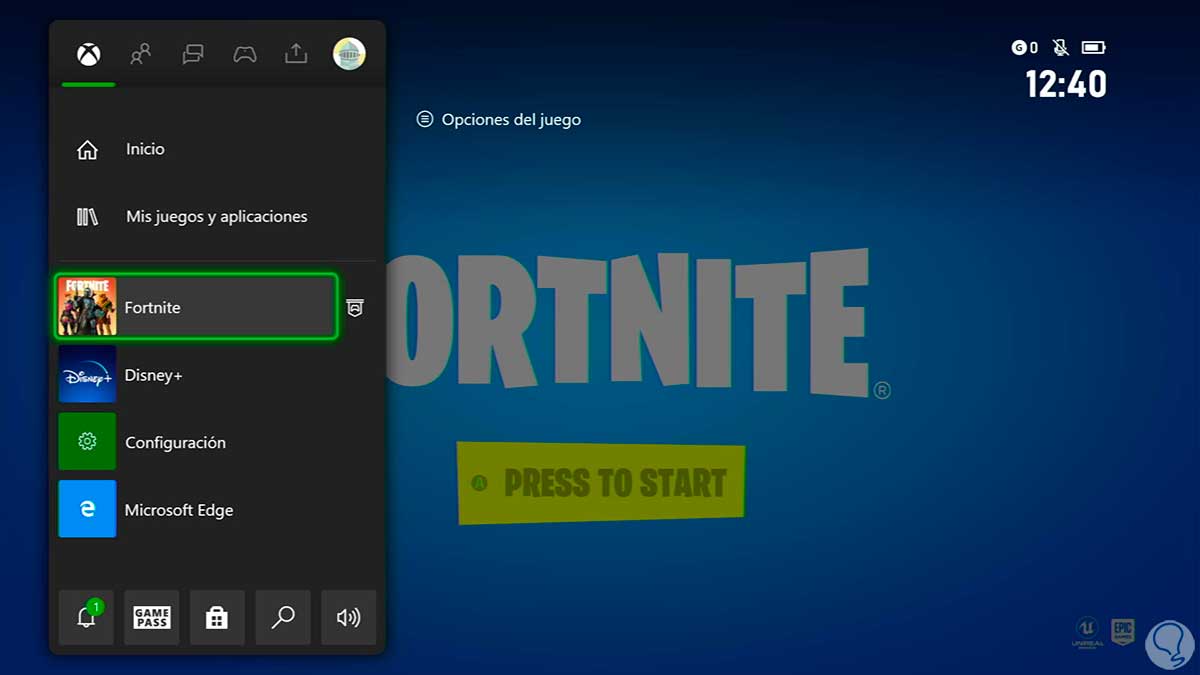1200x675 pixels.
Task: Open the profile avatar tab
Action: tap(349, 54)
